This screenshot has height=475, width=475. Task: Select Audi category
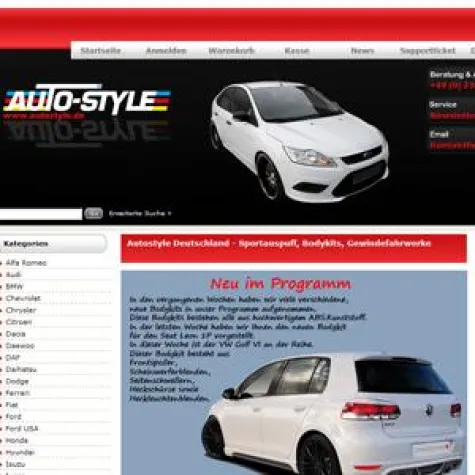(13, 275)
